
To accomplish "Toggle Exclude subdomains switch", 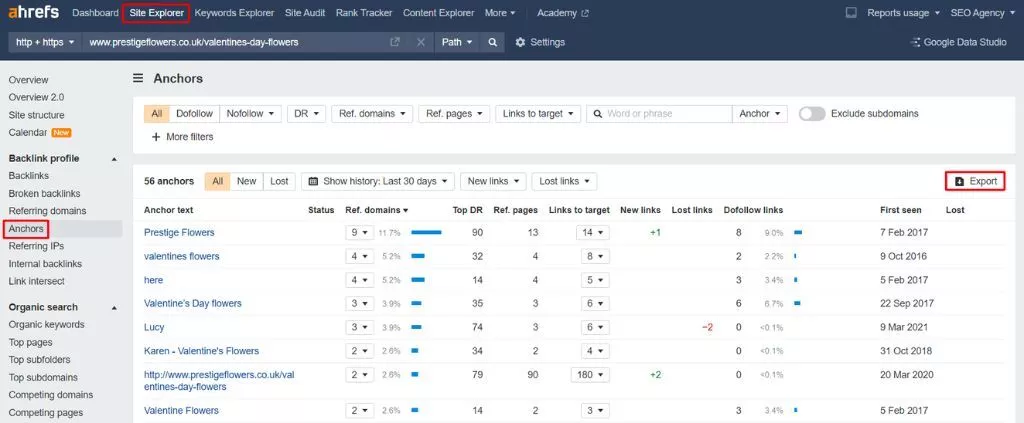I will (812, 114).
